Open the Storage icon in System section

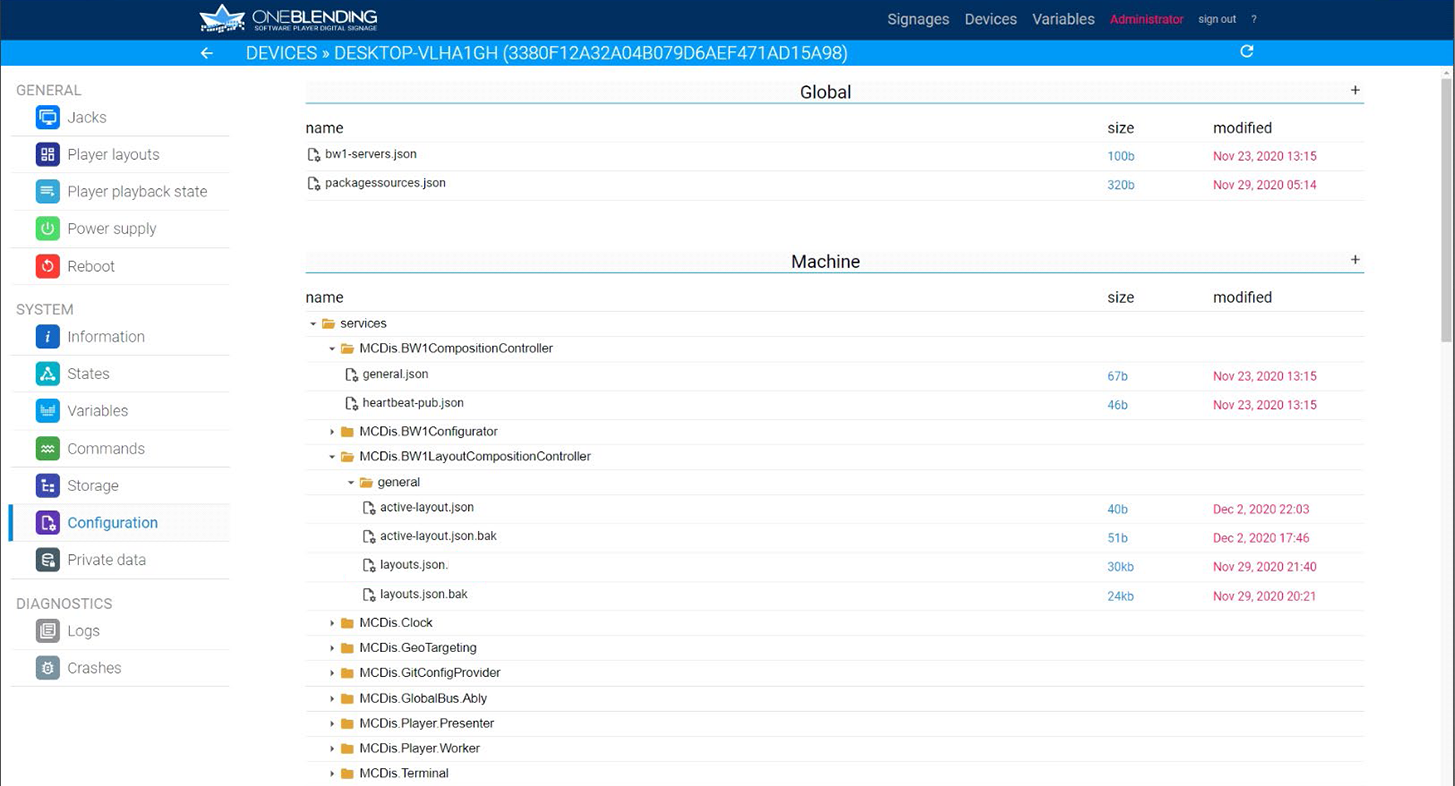[x=47, y=486]
